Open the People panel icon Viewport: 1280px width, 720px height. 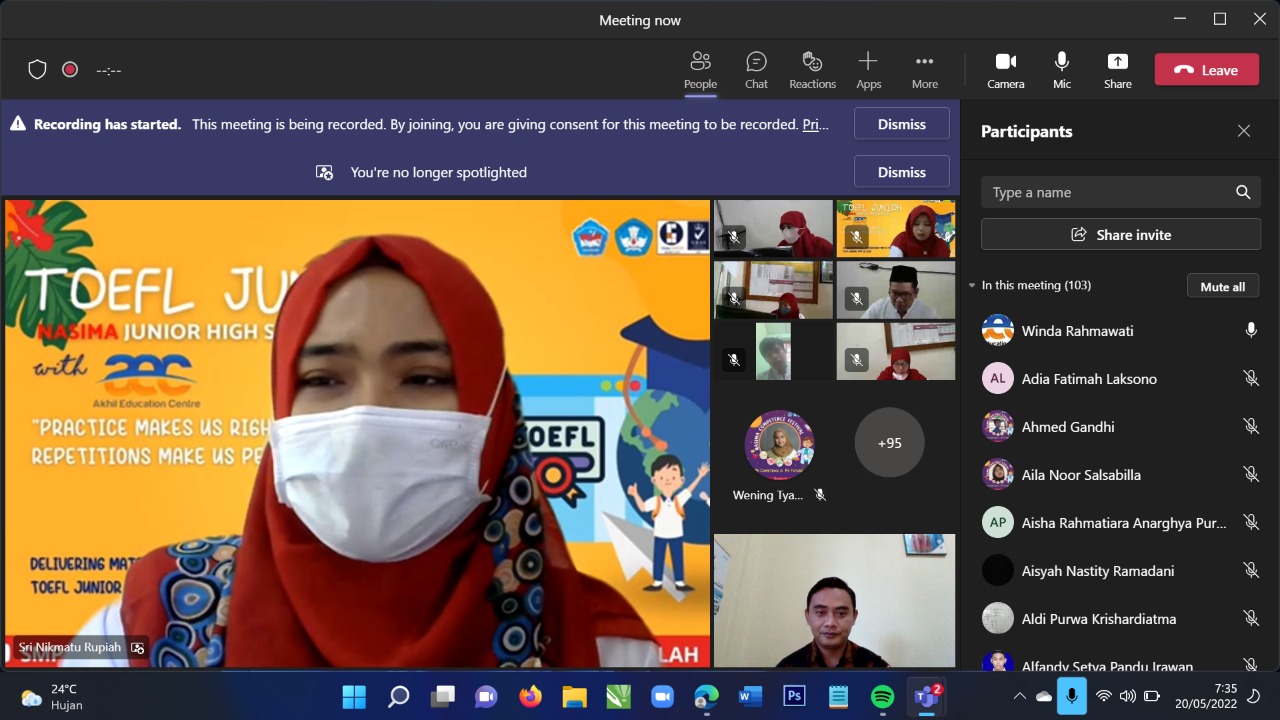pyautogui.click(x=700, y=62)
